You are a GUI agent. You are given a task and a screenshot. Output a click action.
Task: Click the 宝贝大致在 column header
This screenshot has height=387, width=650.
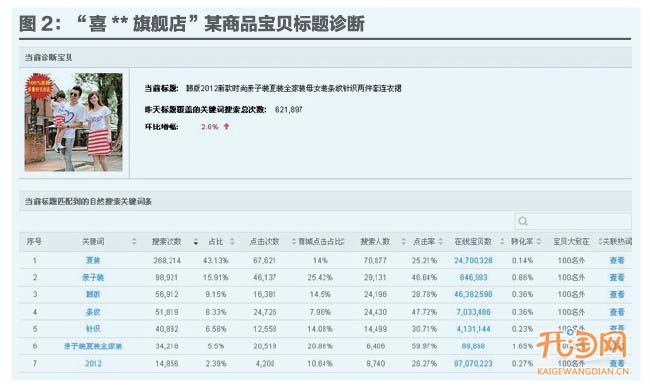pyautogui.click(x=571, y=242)
